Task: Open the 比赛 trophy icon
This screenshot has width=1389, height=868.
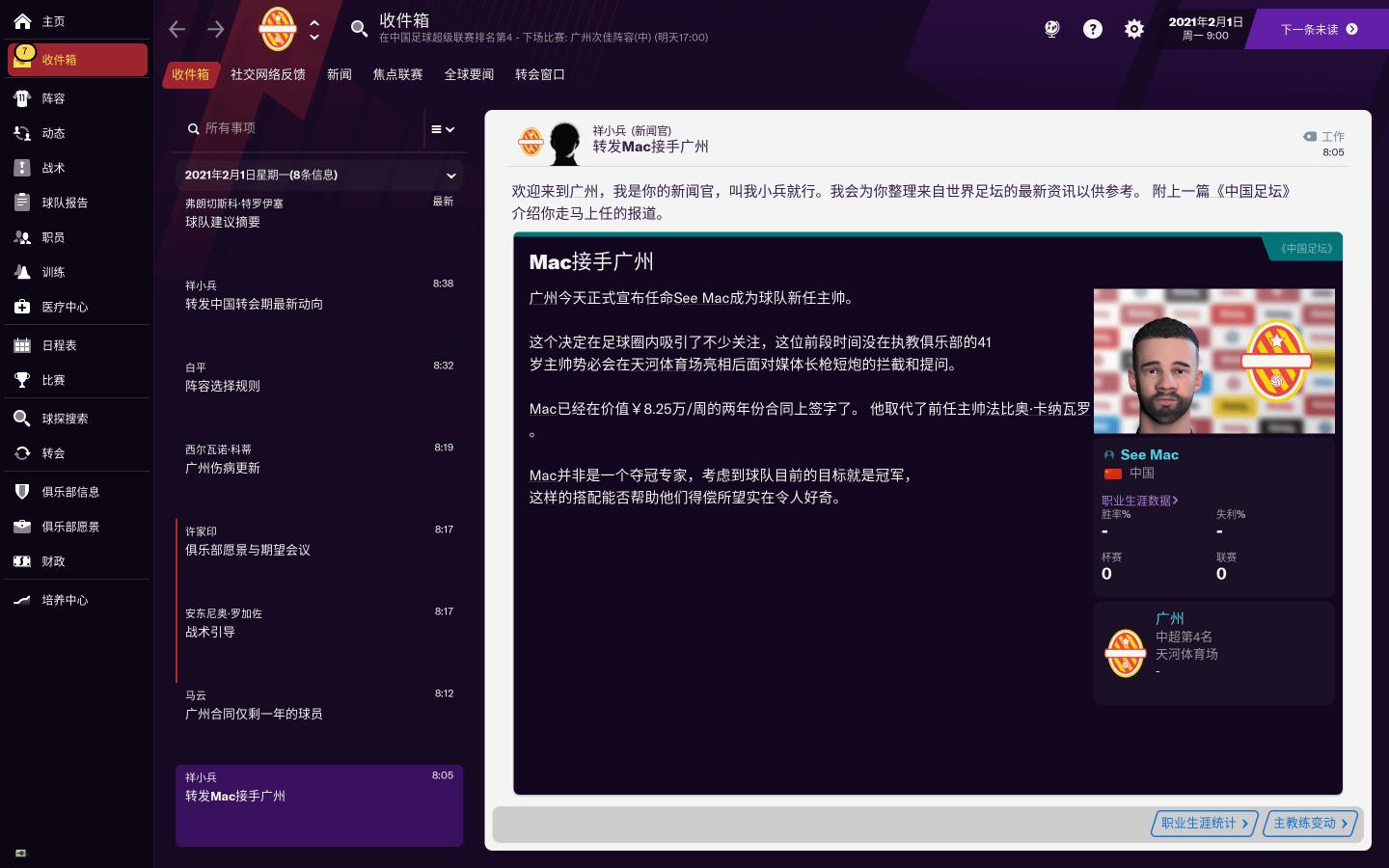Action: point(22,380)
